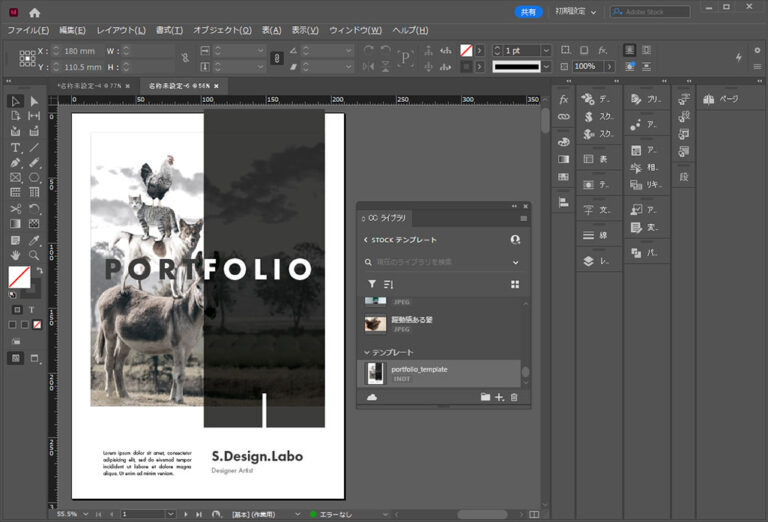Expand opacity 100% flyout arrow
Image resolution: width=768 pixels, height=522 pixels.
point(610,66)
